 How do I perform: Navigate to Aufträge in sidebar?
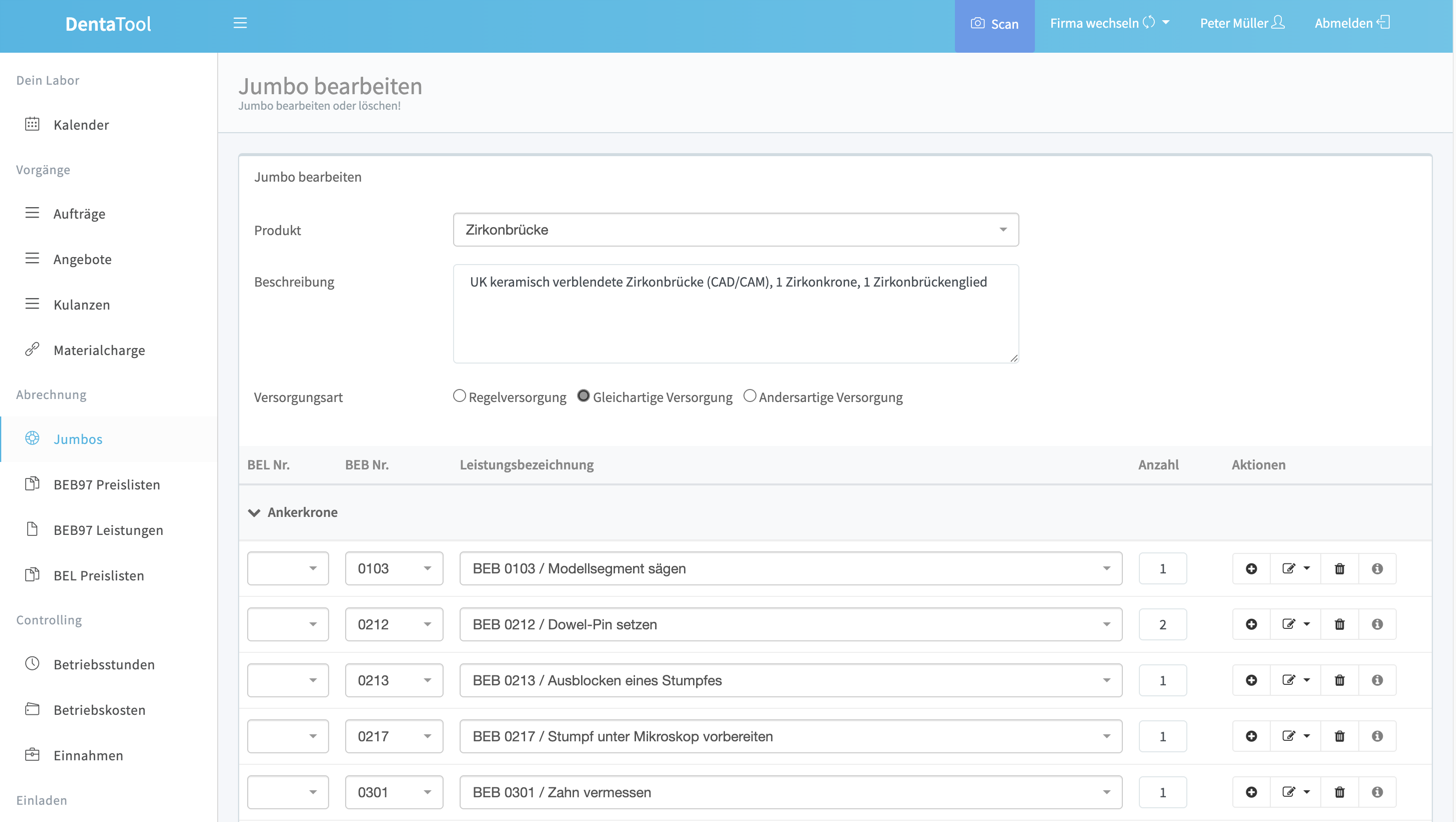point(79,214)
